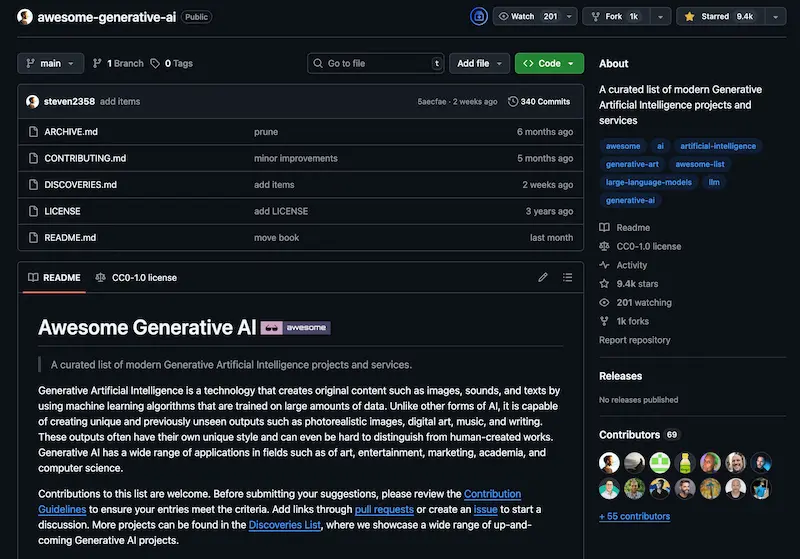
Task: Open the green Code dropdown
Action: 549,63
